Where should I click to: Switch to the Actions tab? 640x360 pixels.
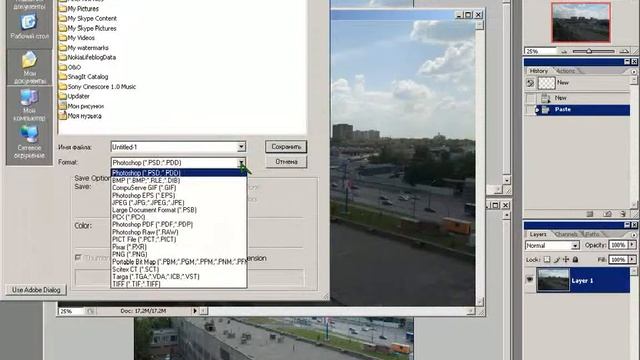(x=565, y=71)
